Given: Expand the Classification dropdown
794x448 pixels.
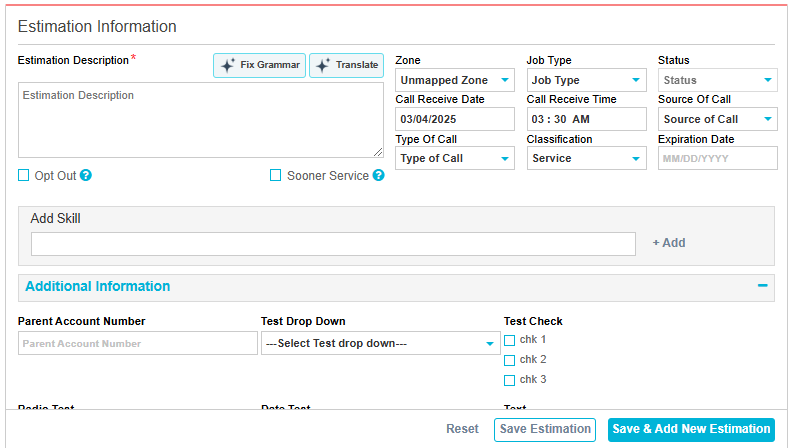Looking at the screenshot, I should pos(586,158).
